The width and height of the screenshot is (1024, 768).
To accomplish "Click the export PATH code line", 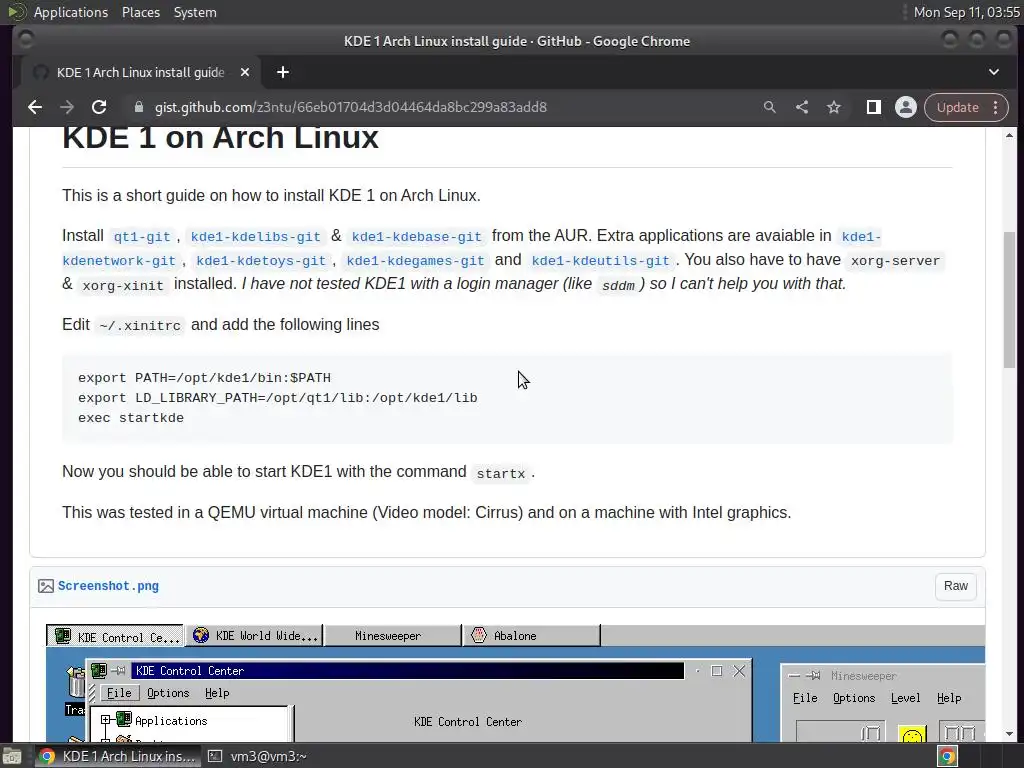I will (204, 378).
